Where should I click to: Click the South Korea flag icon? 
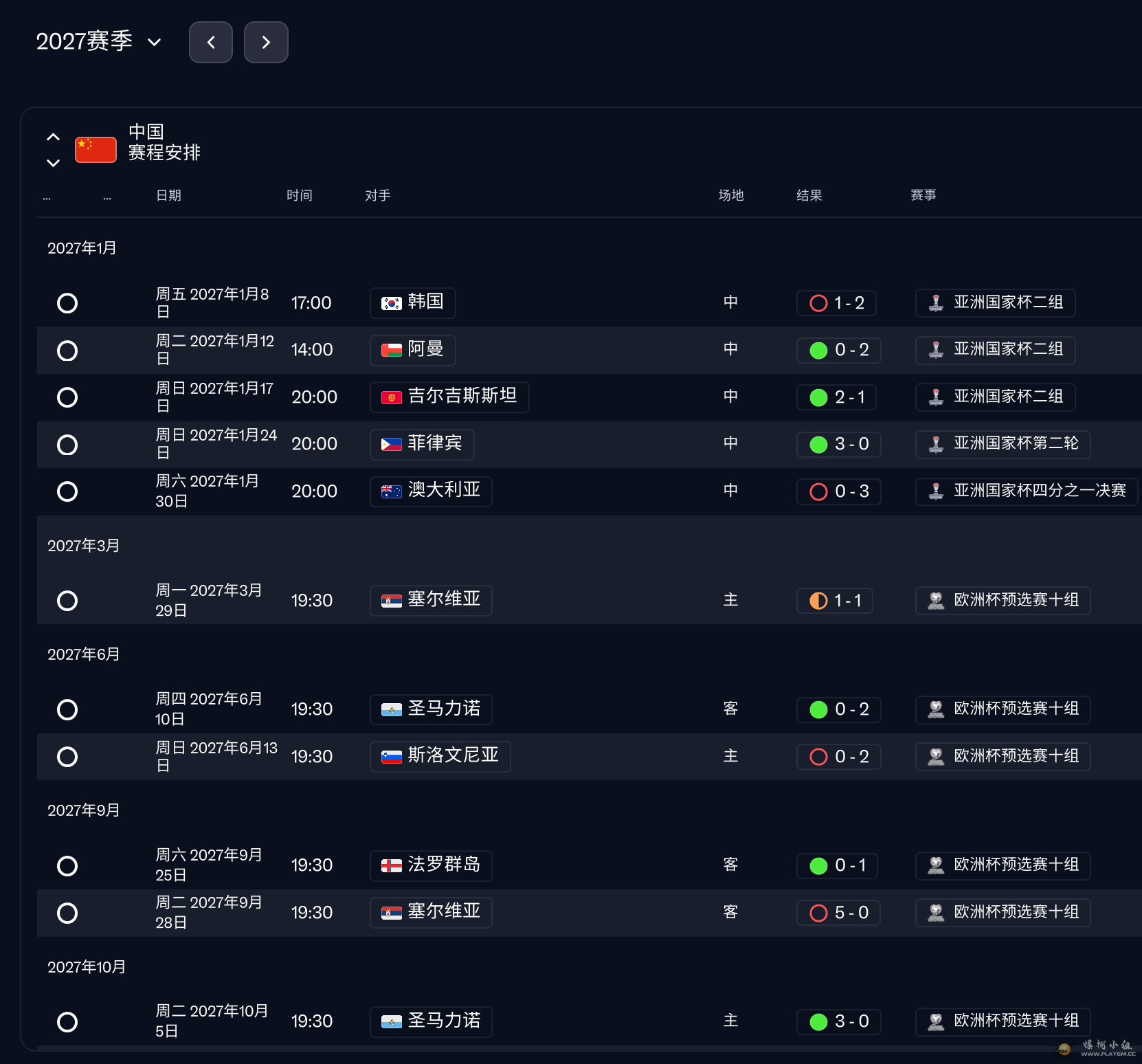pos(392,303)
